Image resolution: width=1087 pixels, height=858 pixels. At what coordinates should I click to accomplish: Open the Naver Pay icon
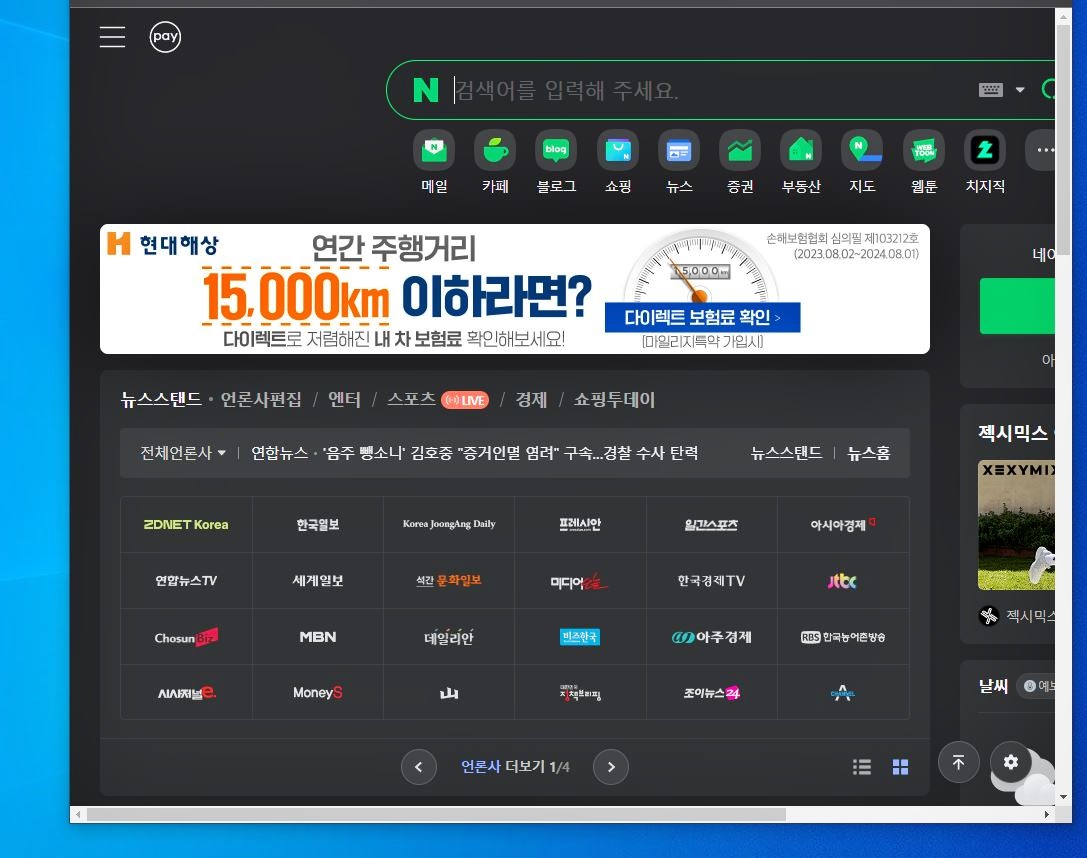(165, 37)
